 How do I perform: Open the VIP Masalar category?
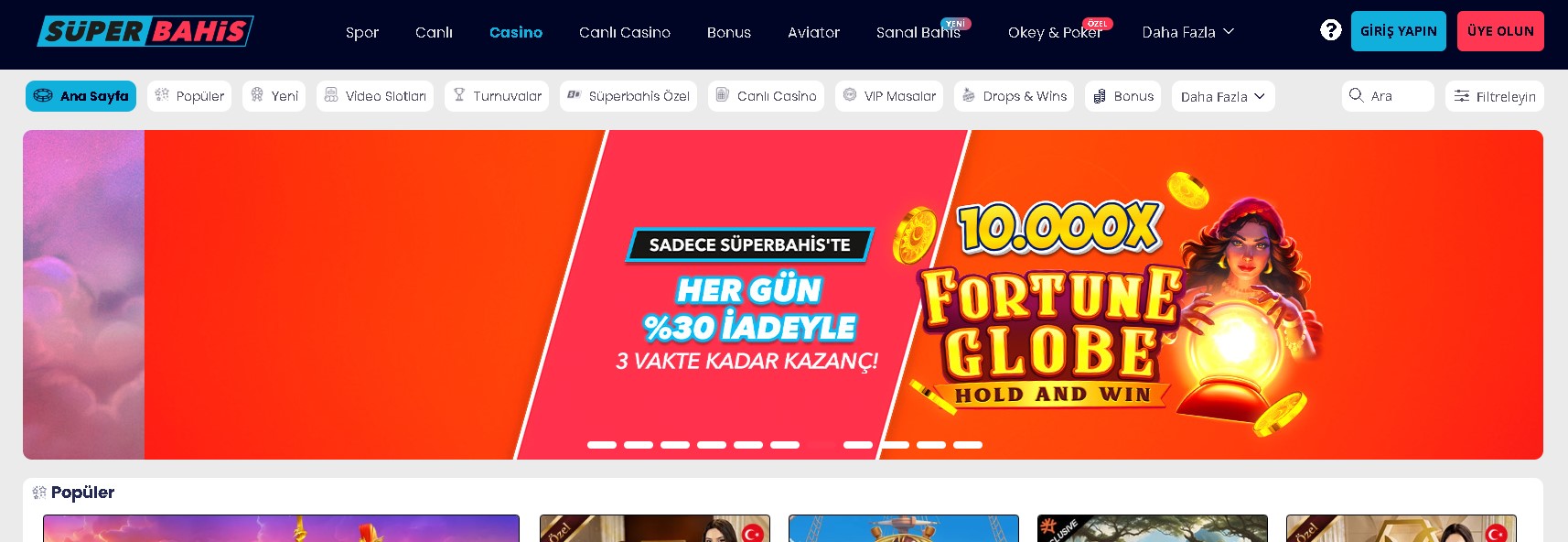coord(889,96)
